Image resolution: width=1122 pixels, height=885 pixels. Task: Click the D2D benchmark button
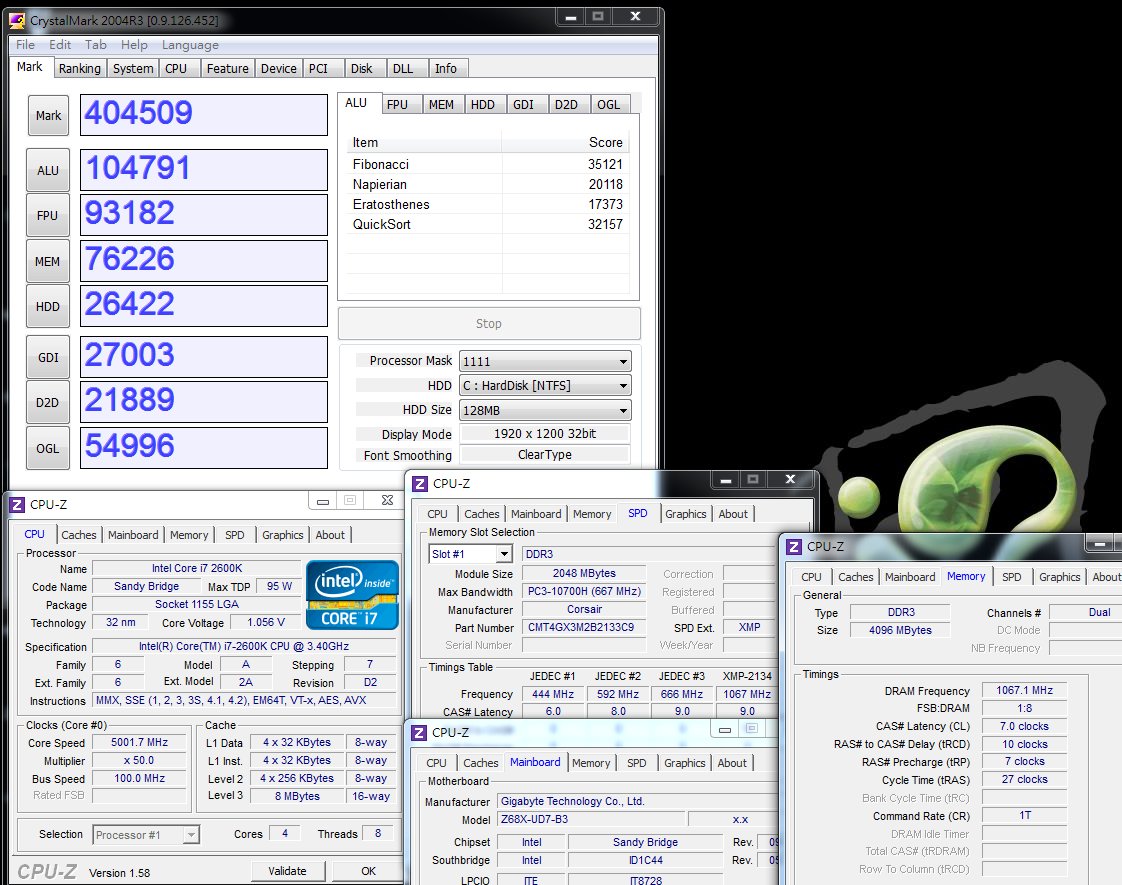pyautogui.click(x=48, y=403)
